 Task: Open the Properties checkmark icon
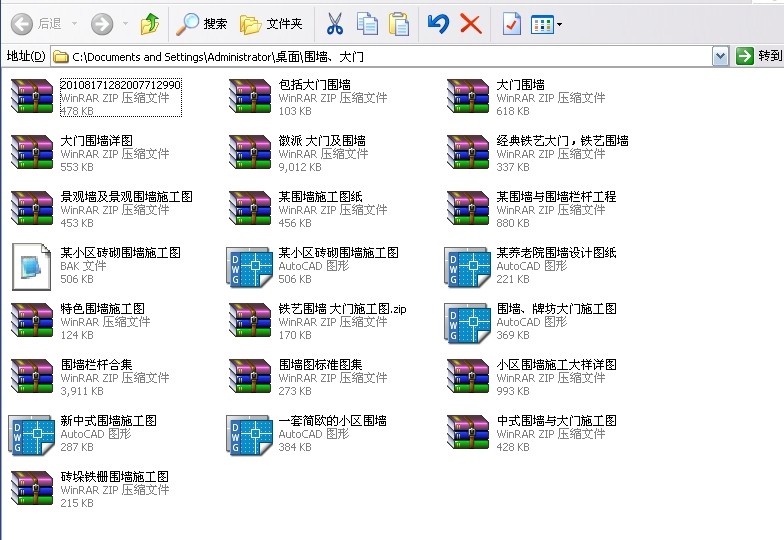pos(511,23)
